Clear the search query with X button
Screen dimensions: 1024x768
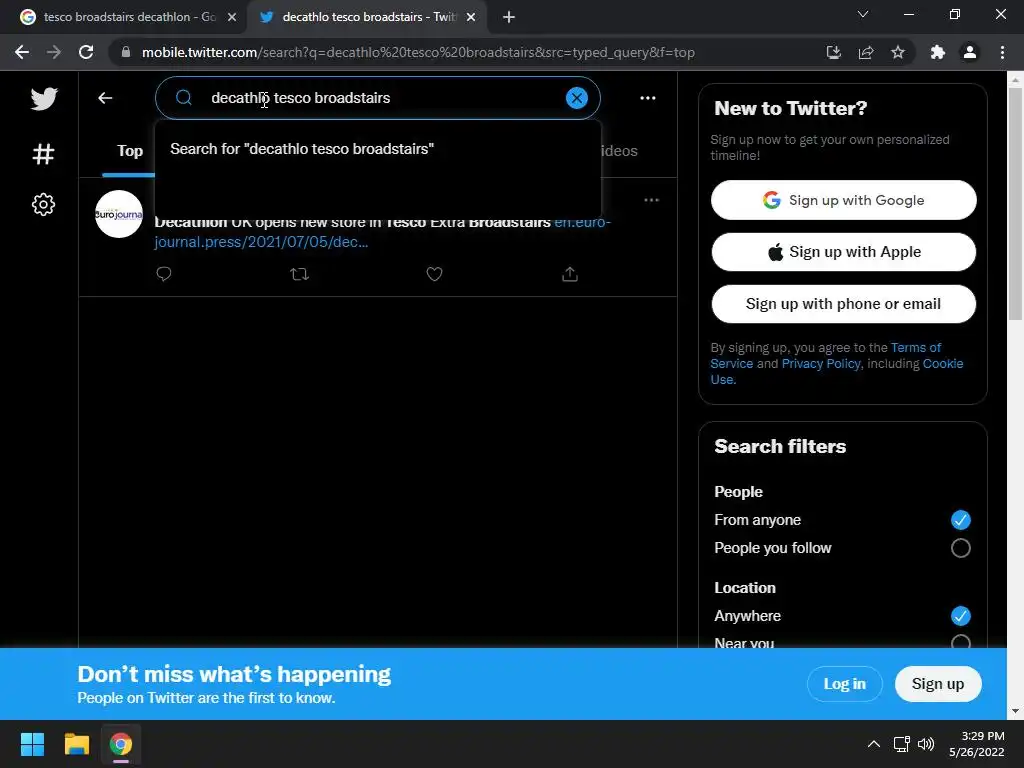coord(576,98)
